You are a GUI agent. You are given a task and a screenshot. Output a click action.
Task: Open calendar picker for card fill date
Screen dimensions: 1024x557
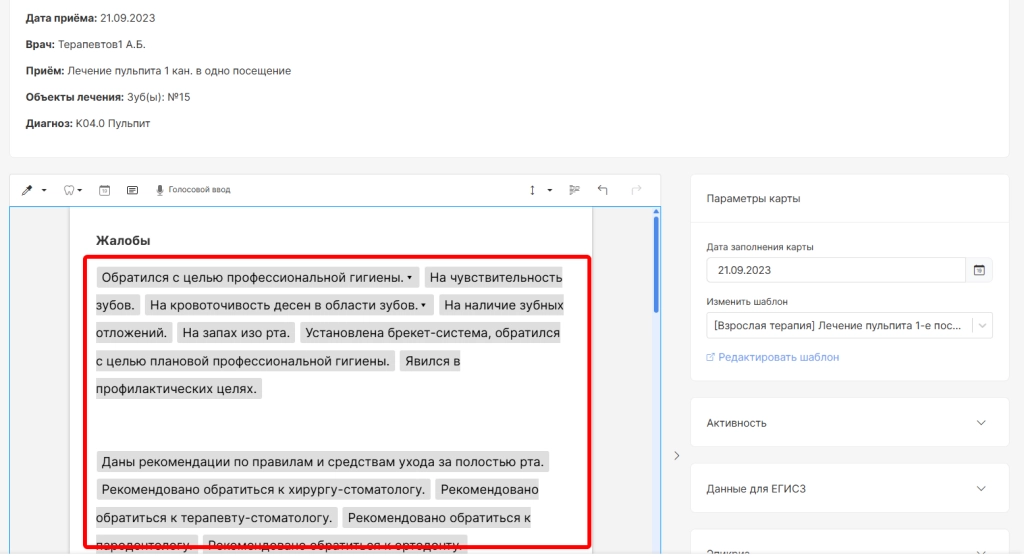tap(979, 270)
